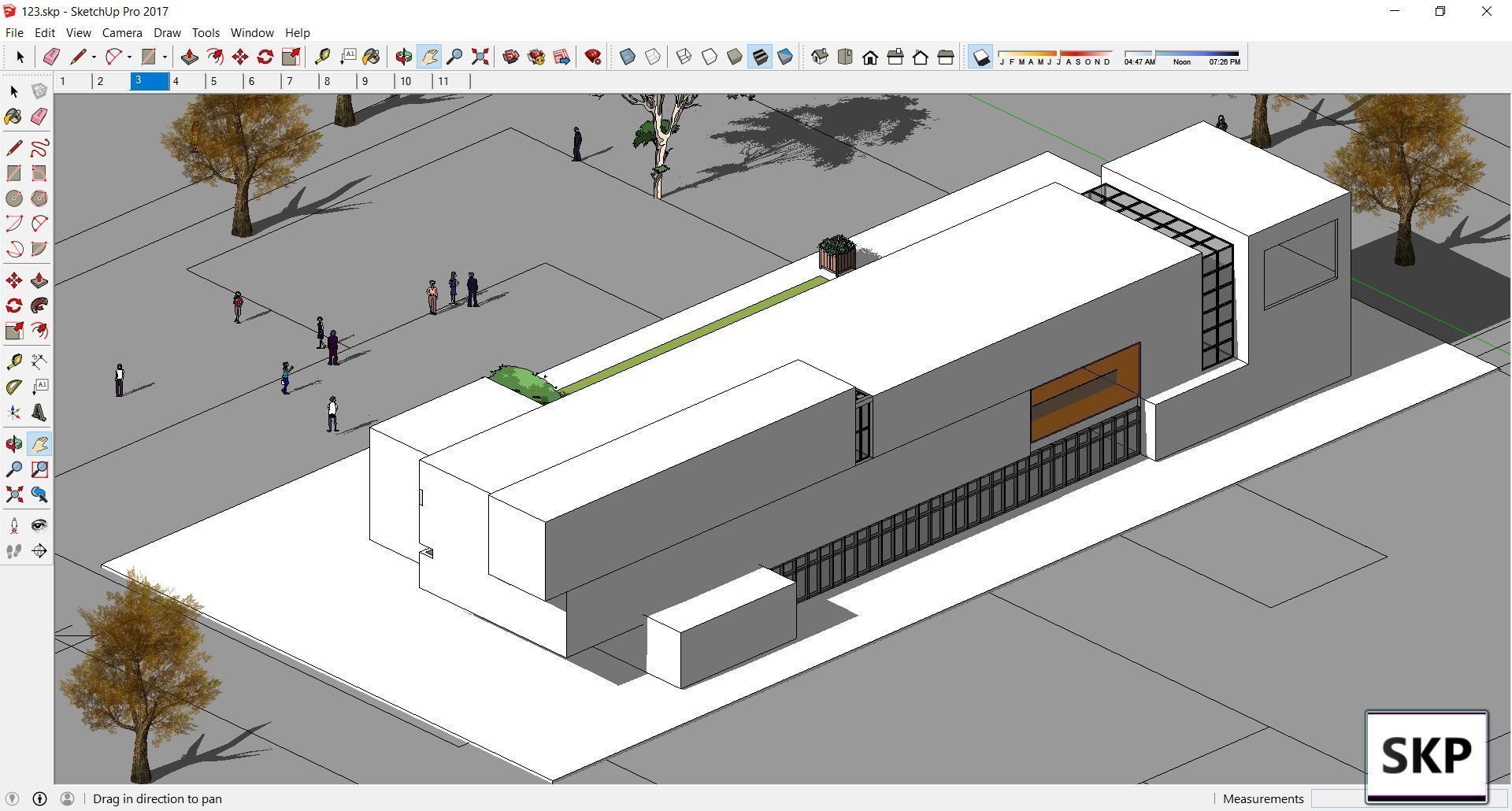The image size is (1512, 811).
Task: Select Freehand tool in left palette
Action: [x=39, y=148]
